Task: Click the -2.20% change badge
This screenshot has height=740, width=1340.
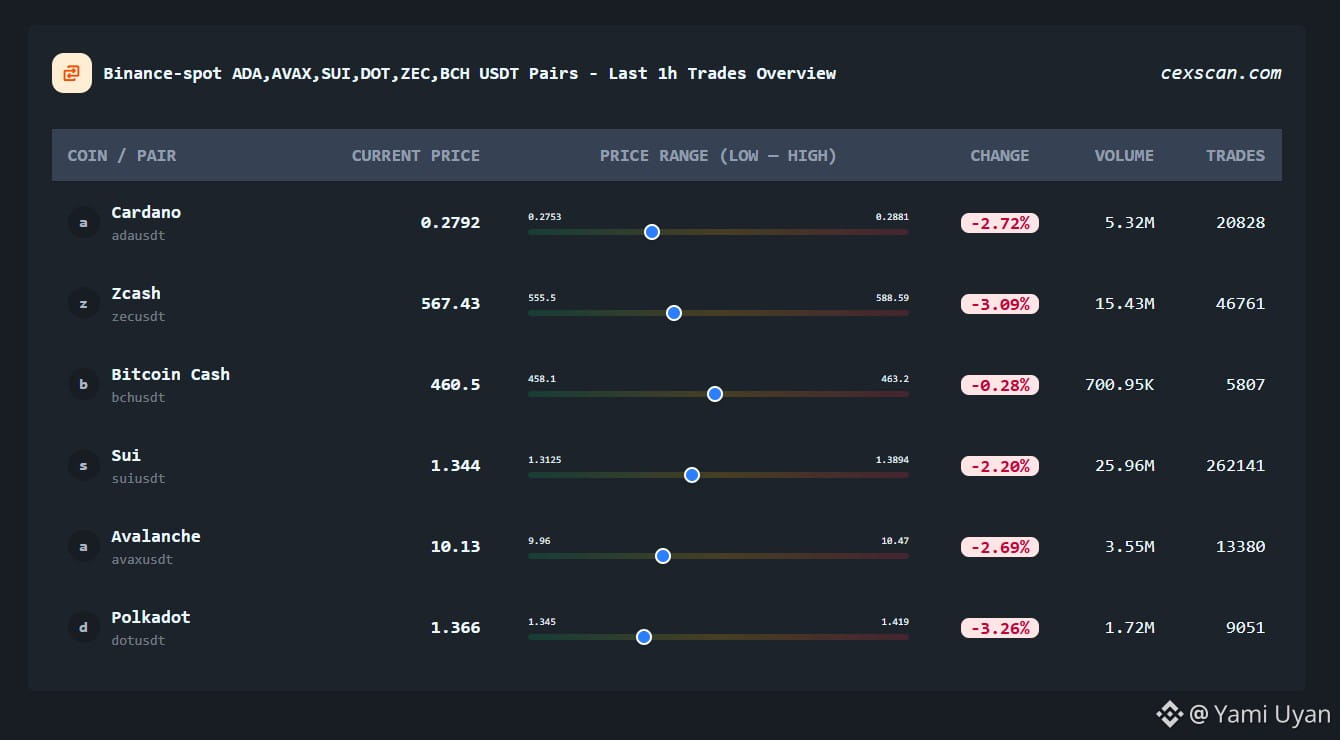Action: coord(1000,466)
